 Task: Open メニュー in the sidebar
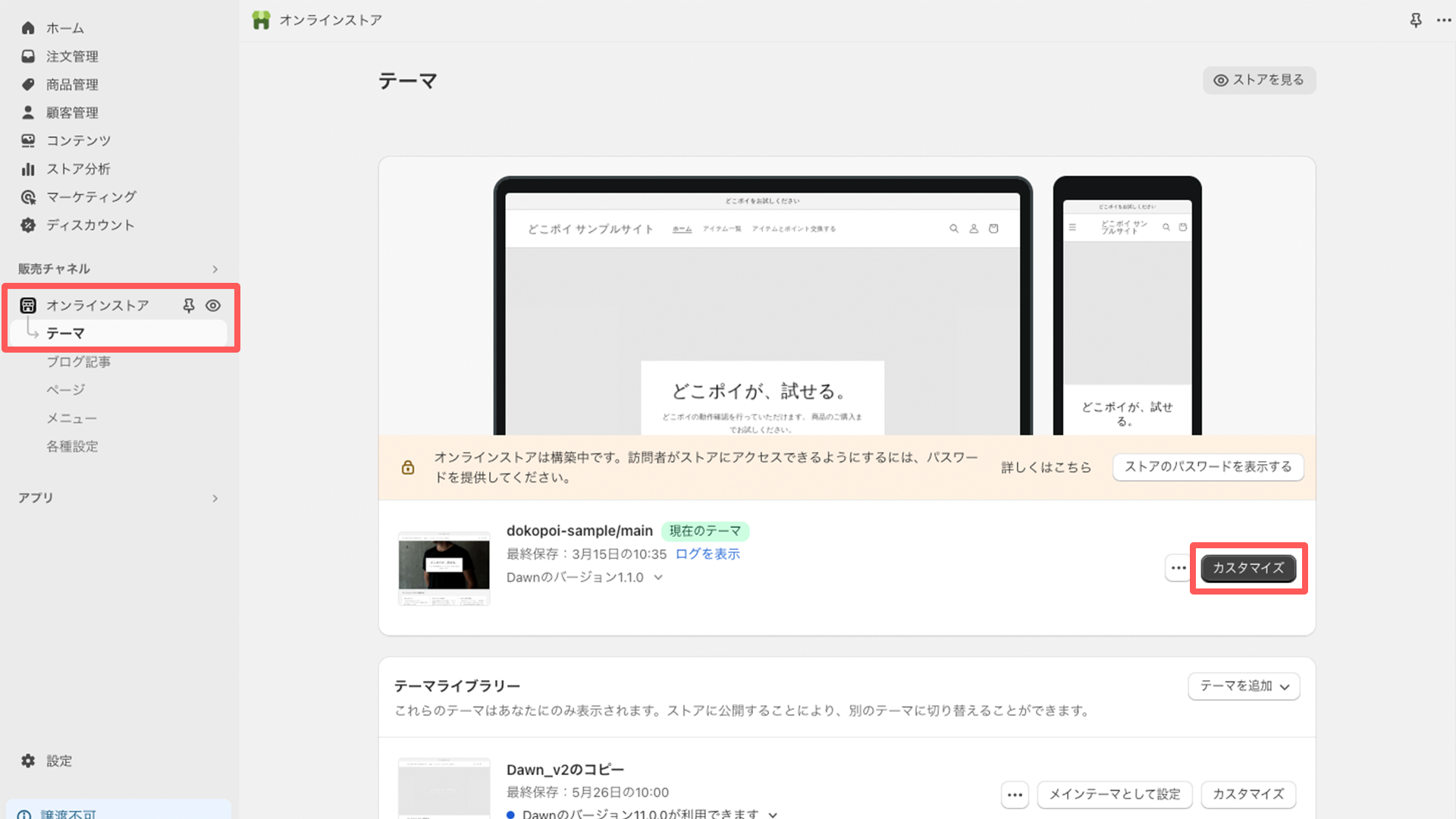tap(72, 419)
